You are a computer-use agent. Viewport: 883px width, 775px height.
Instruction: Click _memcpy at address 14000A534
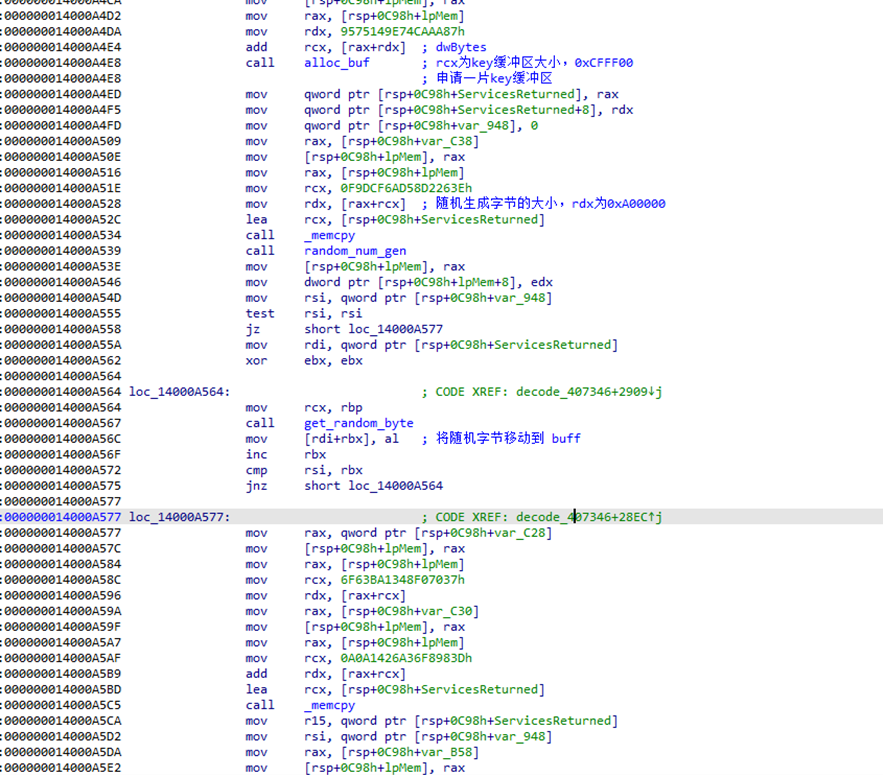pos(330,235)
